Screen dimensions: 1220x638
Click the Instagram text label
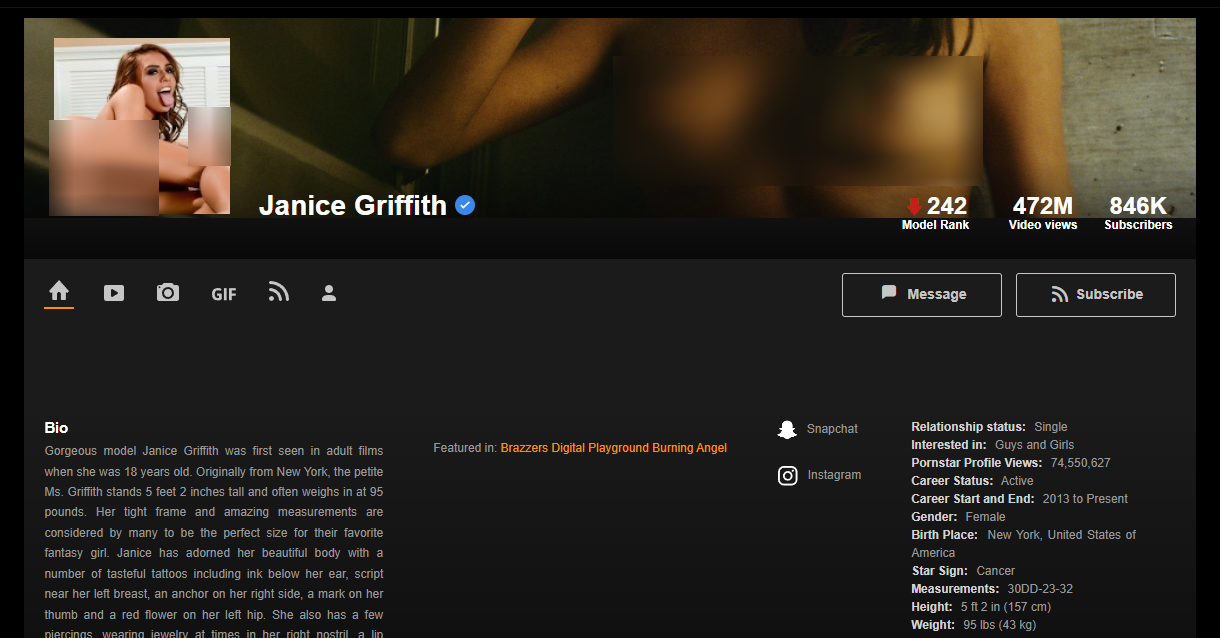click(834, 475)
